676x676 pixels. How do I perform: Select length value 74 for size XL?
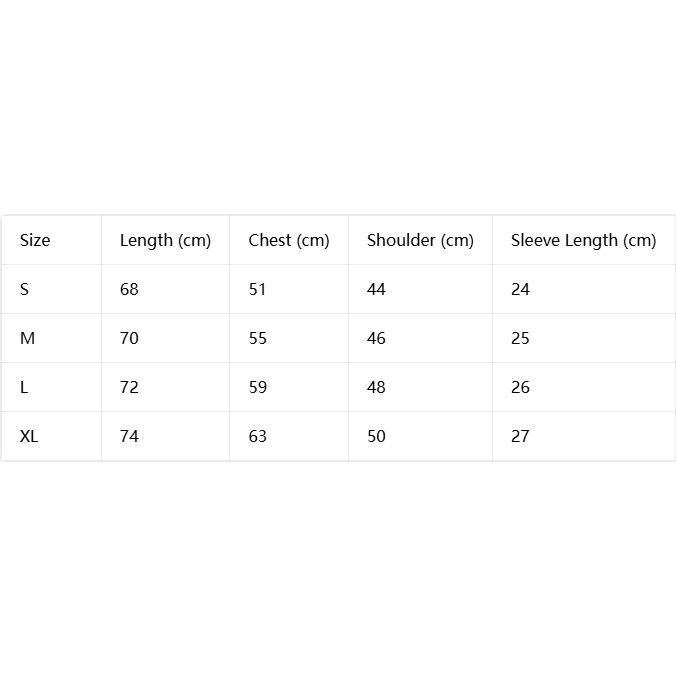coord(129,436)
